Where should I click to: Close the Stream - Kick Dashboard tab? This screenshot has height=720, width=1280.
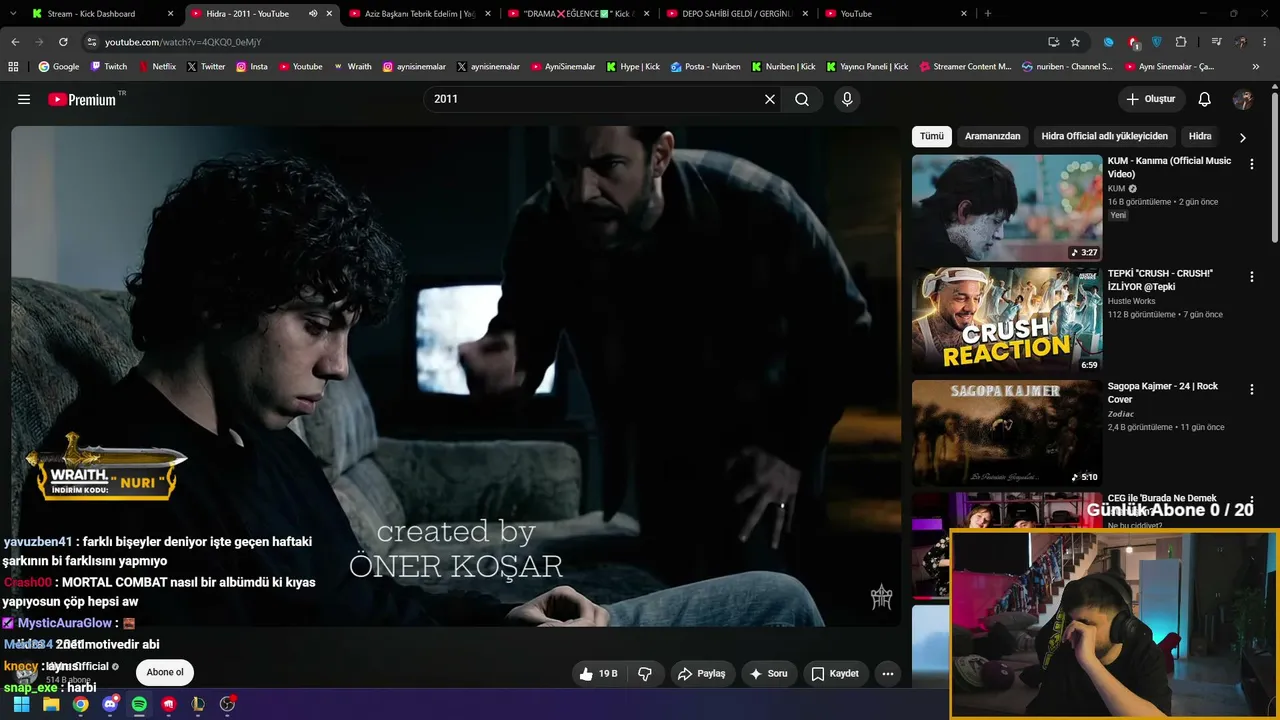(171, 14)
